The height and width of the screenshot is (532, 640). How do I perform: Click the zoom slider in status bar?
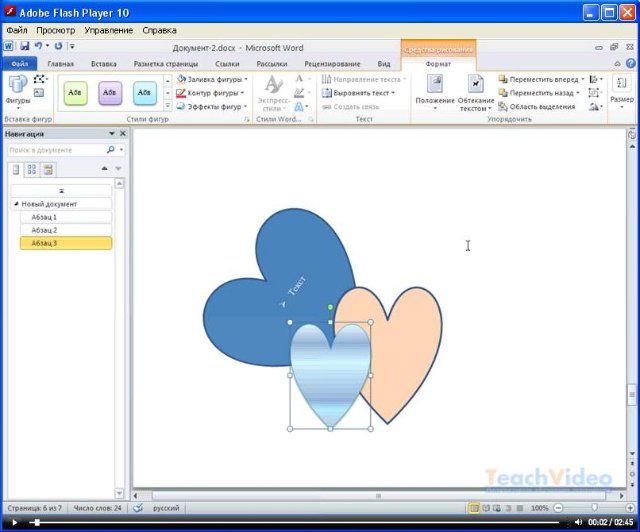596,508
